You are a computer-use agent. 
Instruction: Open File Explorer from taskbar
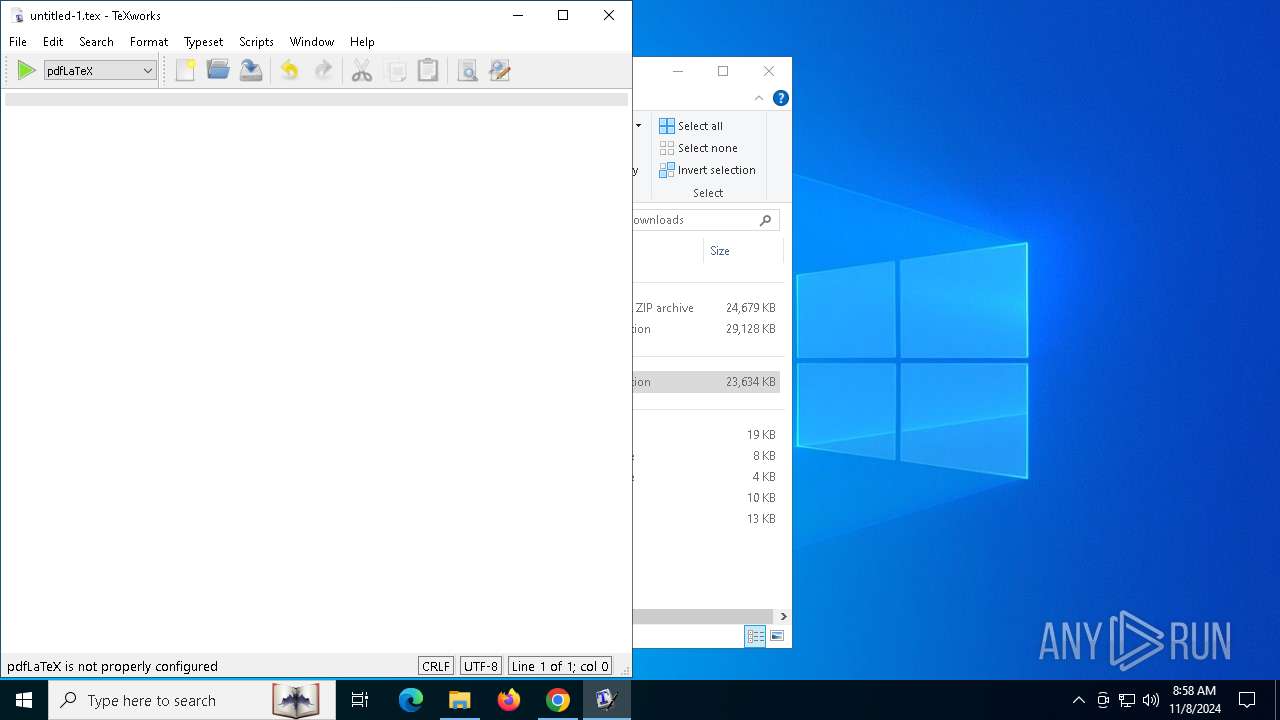(460, 700)
